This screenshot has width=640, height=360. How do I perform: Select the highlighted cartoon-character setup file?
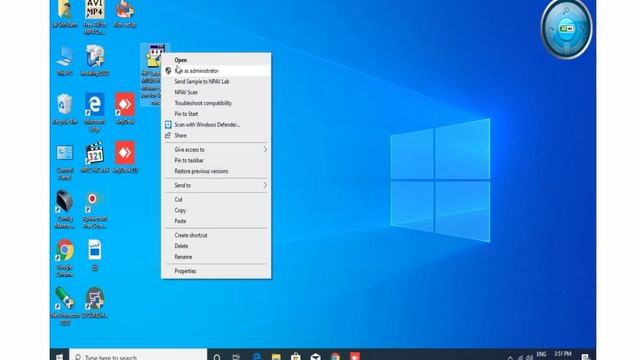pos(154,74)
